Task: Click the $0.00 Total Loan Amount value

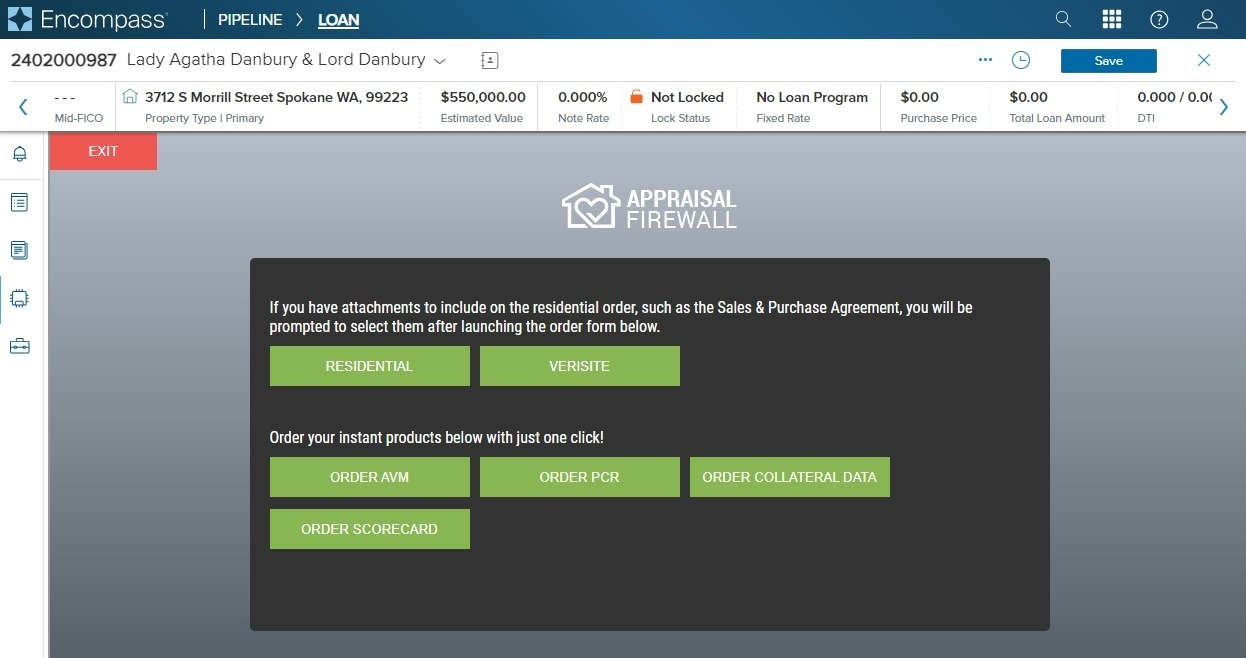Action: point(1029,97)
